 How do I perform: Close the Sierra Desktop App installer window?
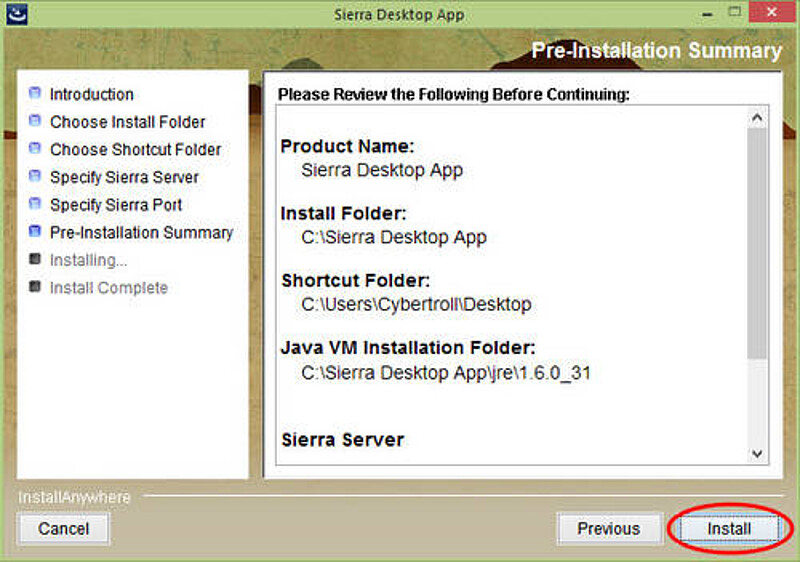click(x=772, y=12)
